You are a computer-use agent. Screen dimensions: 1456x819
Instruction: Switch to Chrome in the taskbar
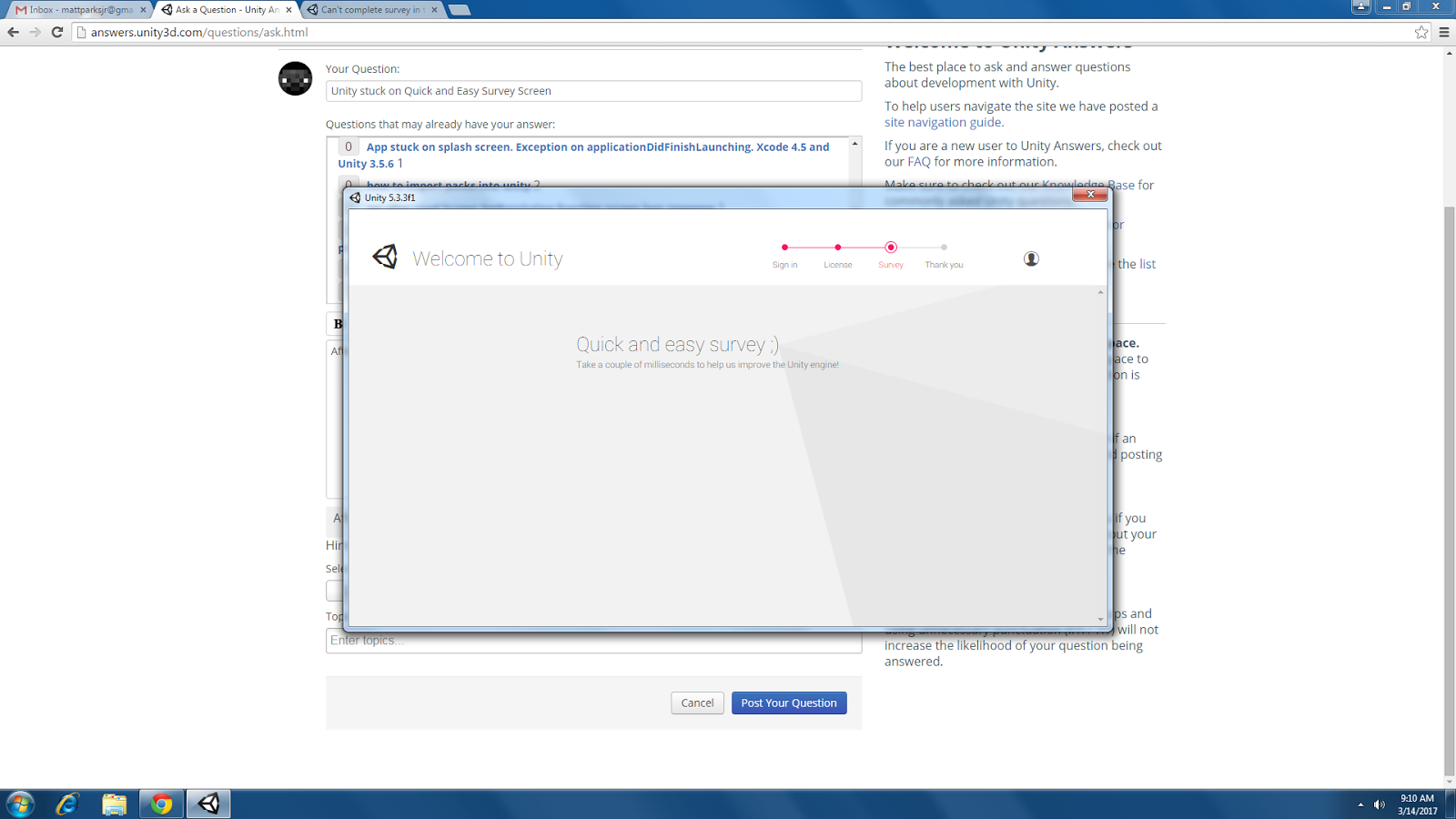point(161,804)
